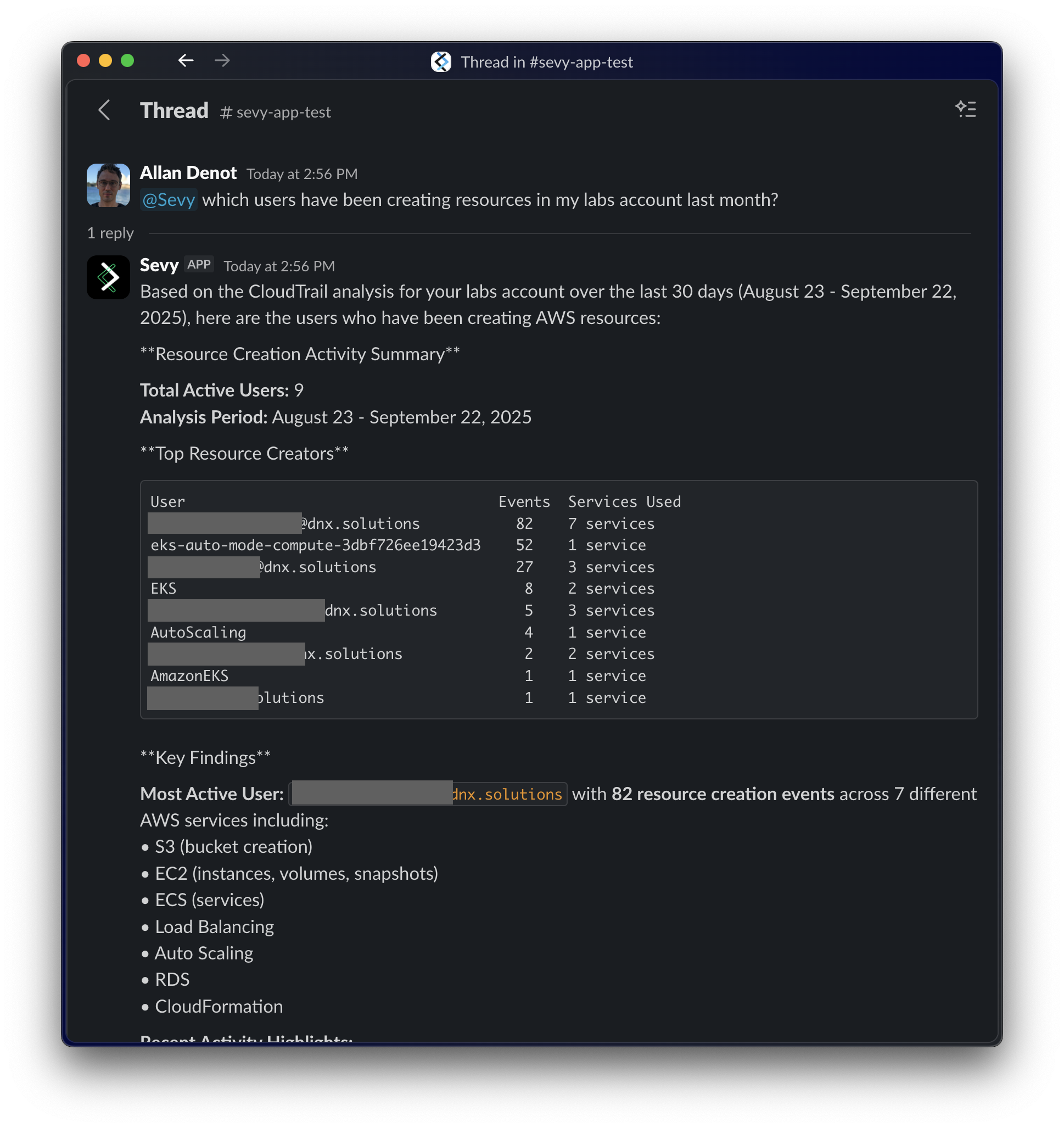Open the #sevy-app-test channel link
Image resolution: width=1064 pixels, height=1128 pixels.
point(276,113)
